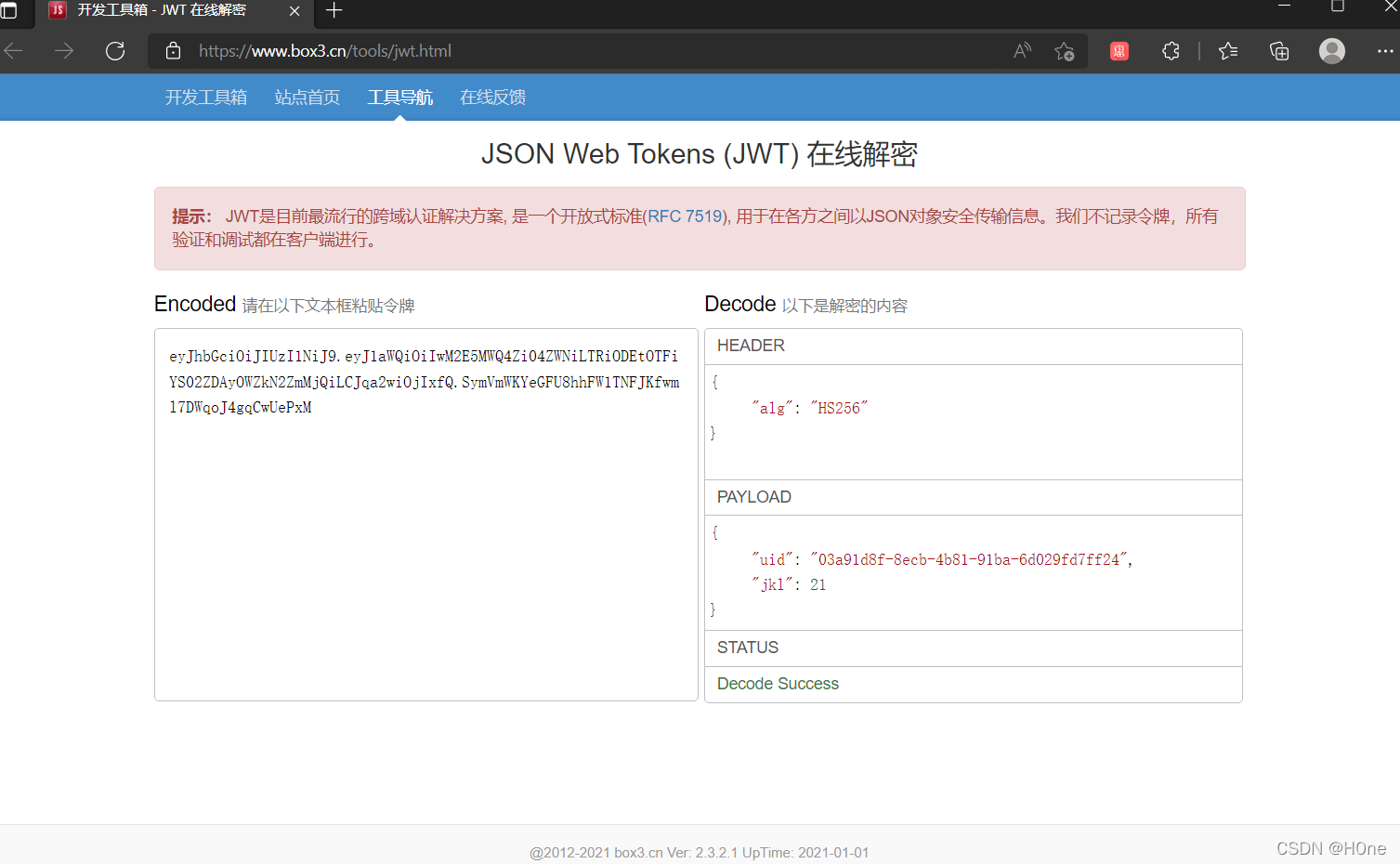The height and width of the screenshot is (864, 1400).
Task: Expand the PAYLOAD section panel
Action: [x=753, y=497]
